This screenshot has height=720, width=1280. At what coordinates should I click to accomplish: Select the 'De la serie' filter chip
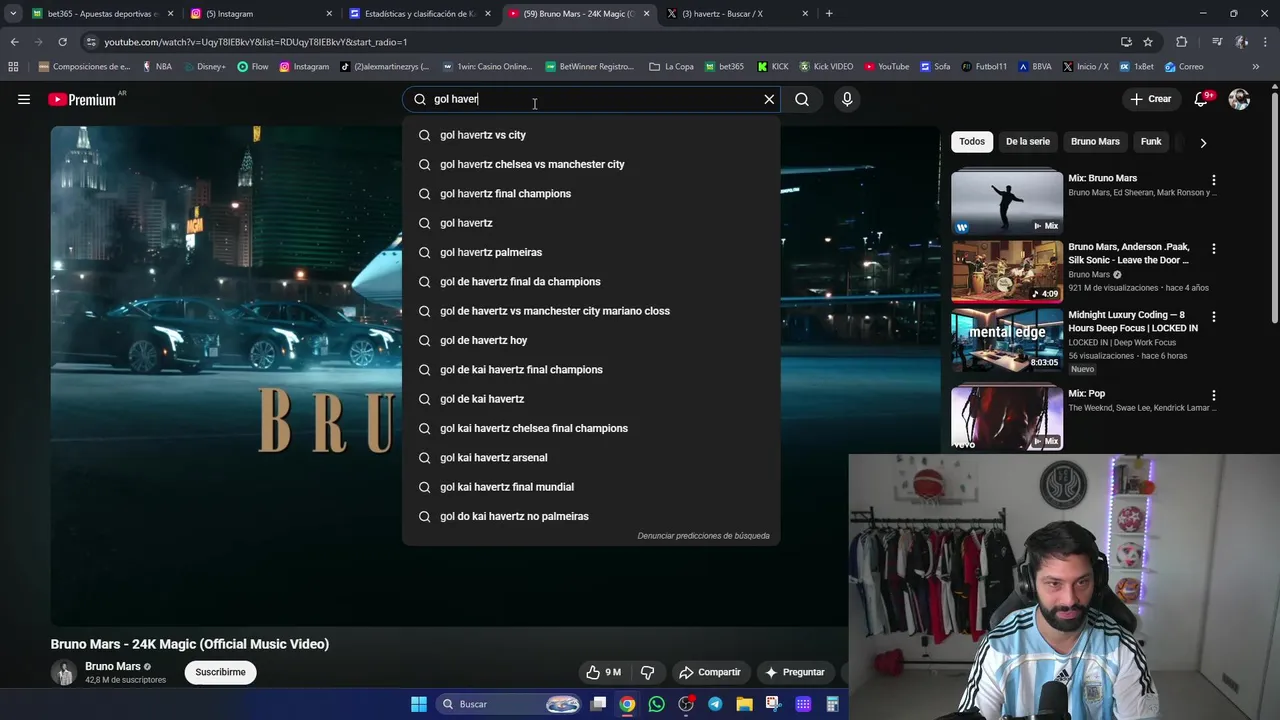coord(1027,141)
